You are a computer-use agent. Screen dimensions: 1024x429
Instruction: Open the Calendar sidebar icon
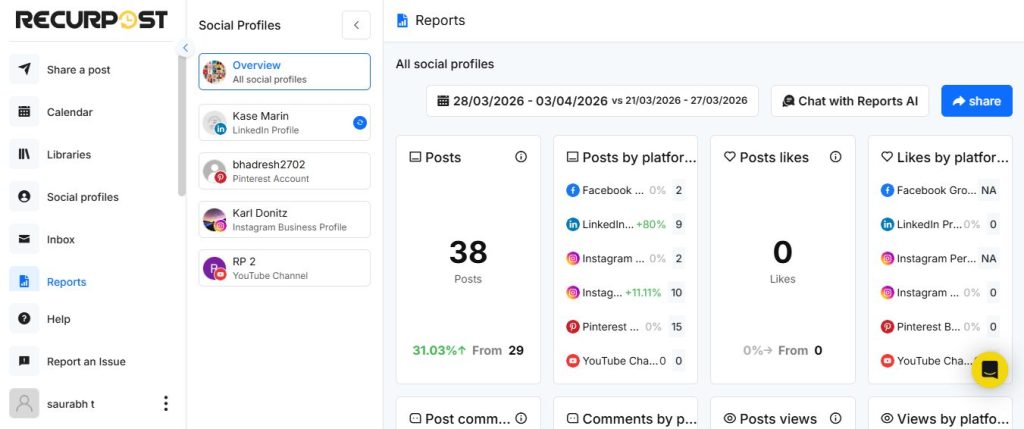click(x=24, y=112)
